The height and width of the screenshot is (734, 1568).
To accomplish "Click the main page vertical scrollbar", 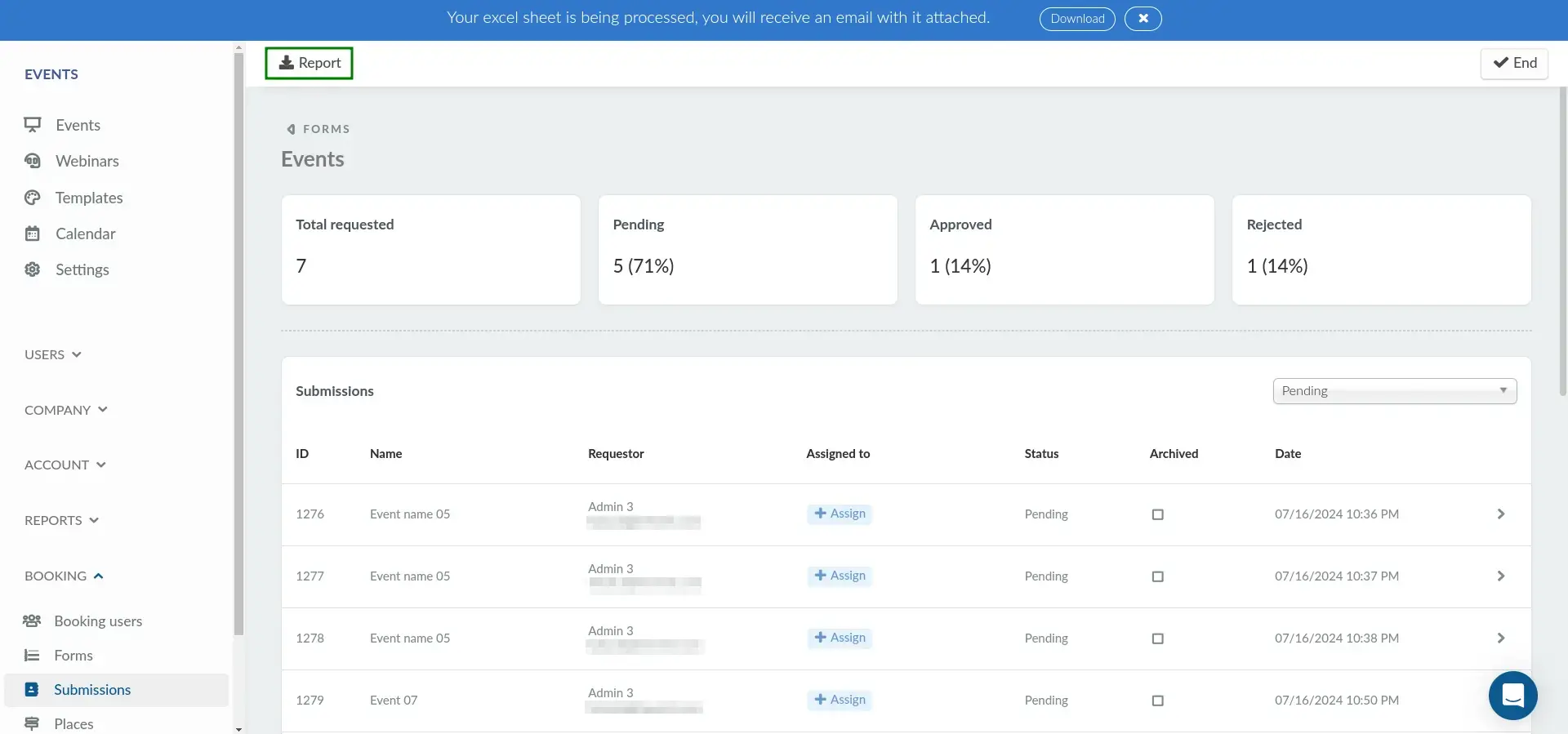I will 1563,241.
